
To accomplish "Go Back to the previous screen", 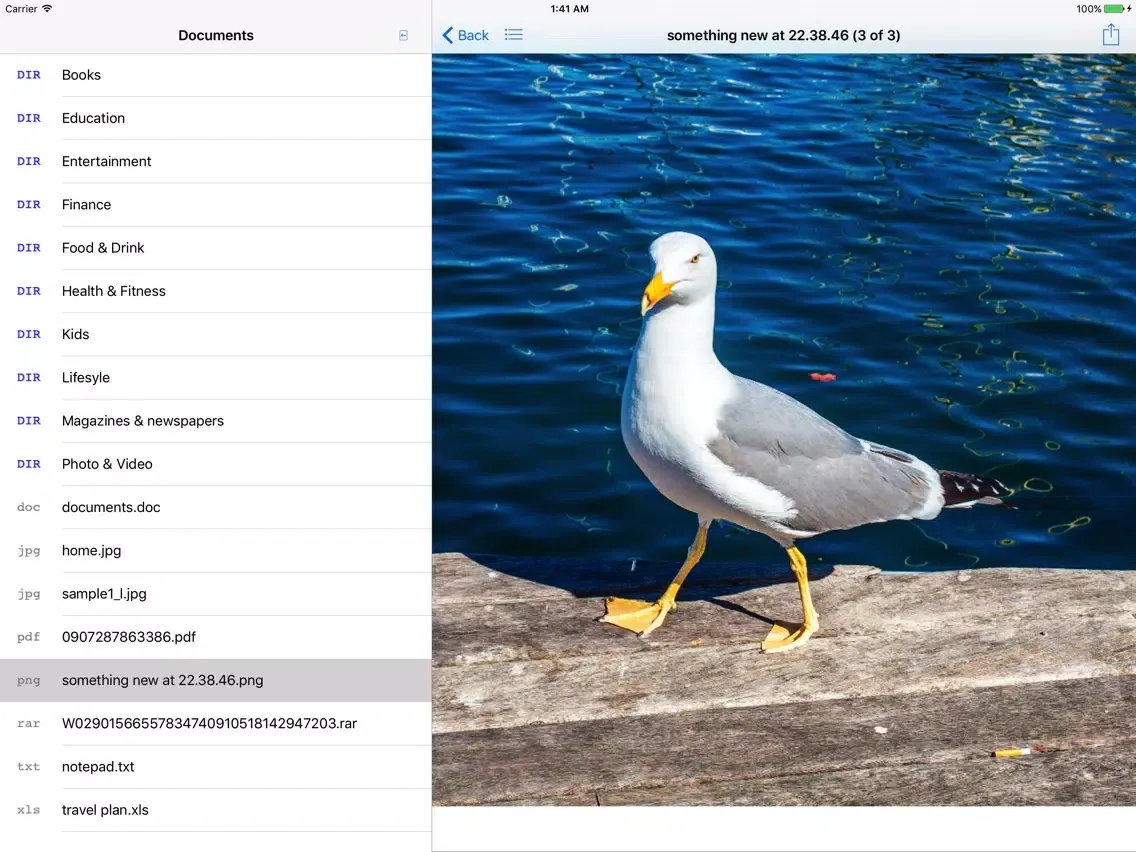I will pyautogui.click(x=464, y=34).
